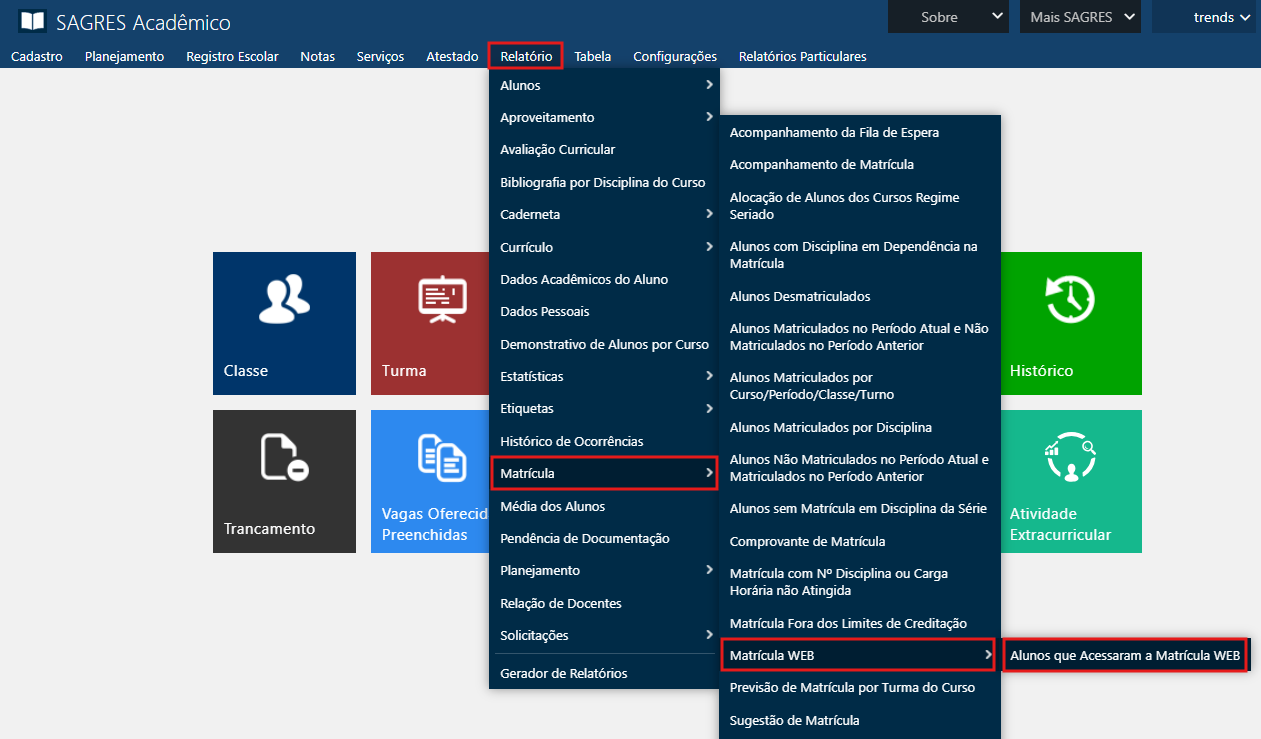The image size is (1261, 739).
Task: Open the Atividade Extracurricular tile
Action: (x=1070, y=480)
